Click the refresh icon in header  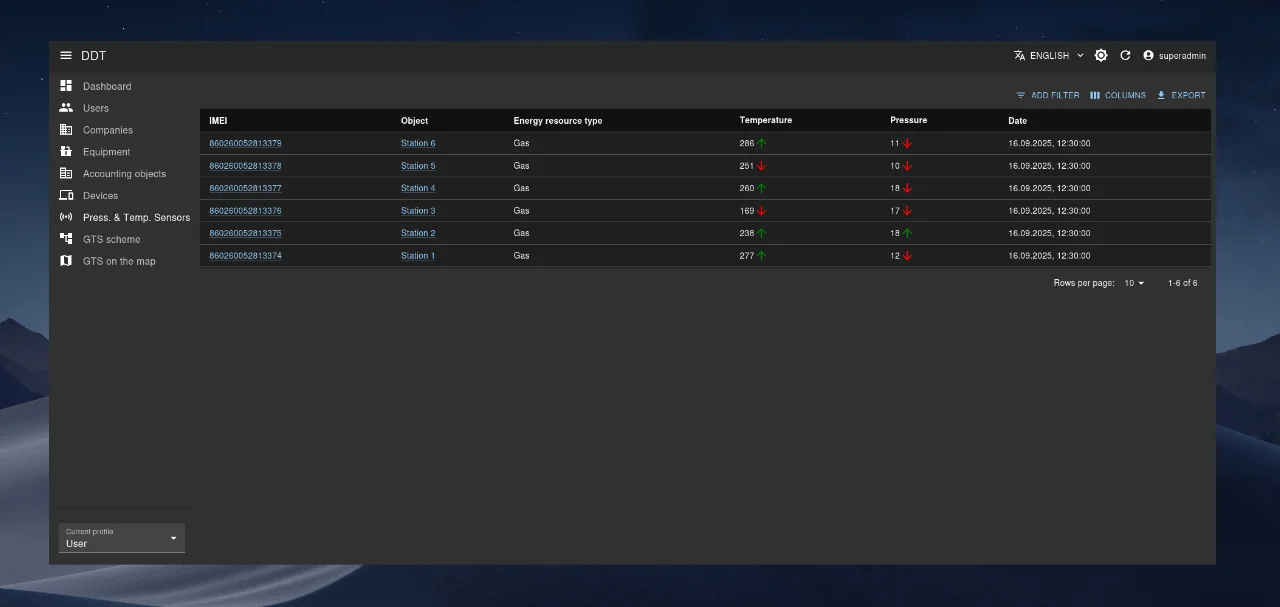coord(1125,56)
